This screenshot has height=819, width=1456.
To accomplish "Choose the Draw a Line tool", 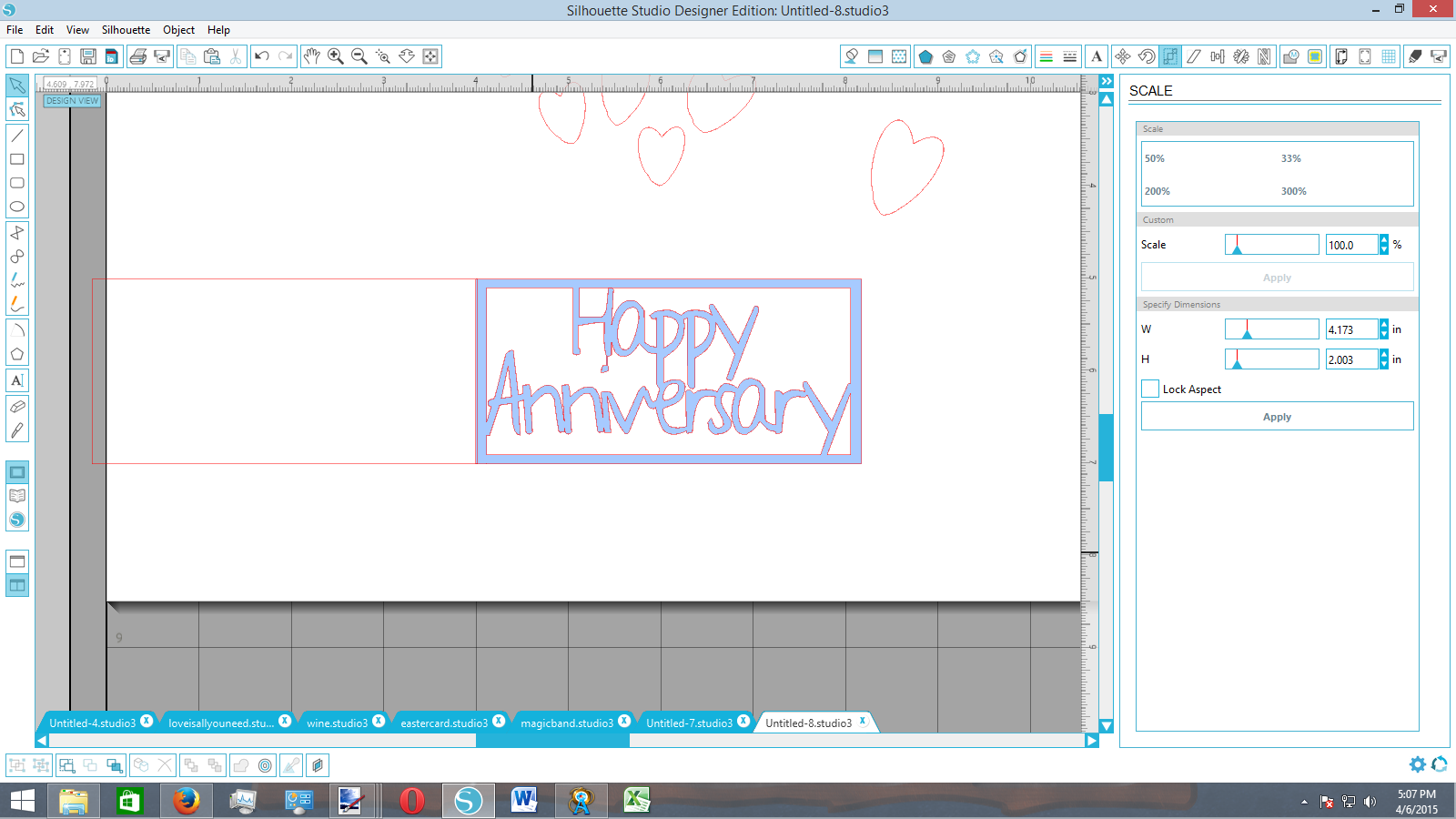I will (17, 136).
